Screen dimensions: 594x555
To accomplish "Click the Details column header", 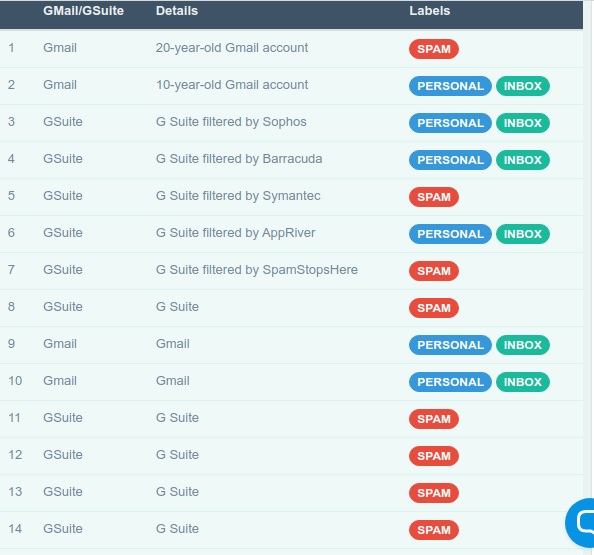I will pyautogui.click(x=177, y=11).
